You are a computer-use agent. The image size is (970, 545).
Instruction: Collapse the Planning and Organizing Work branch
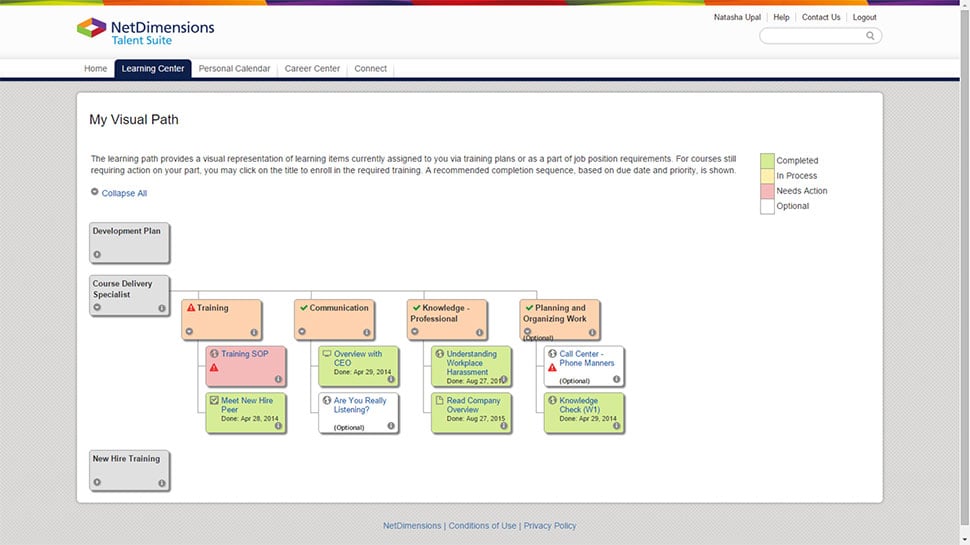coord(527,332)
